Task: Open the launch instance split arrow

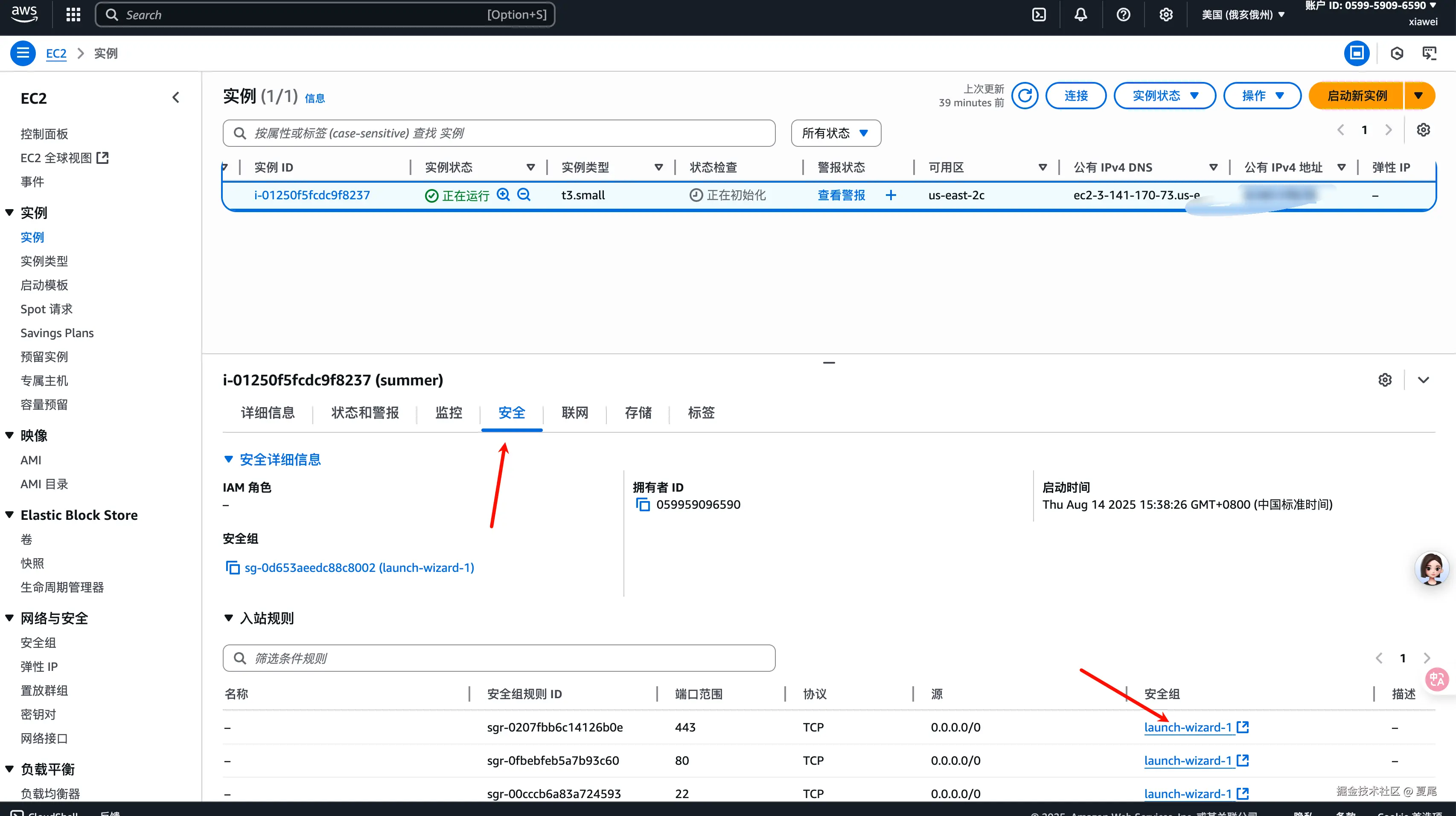Action: coord(1419,96)
